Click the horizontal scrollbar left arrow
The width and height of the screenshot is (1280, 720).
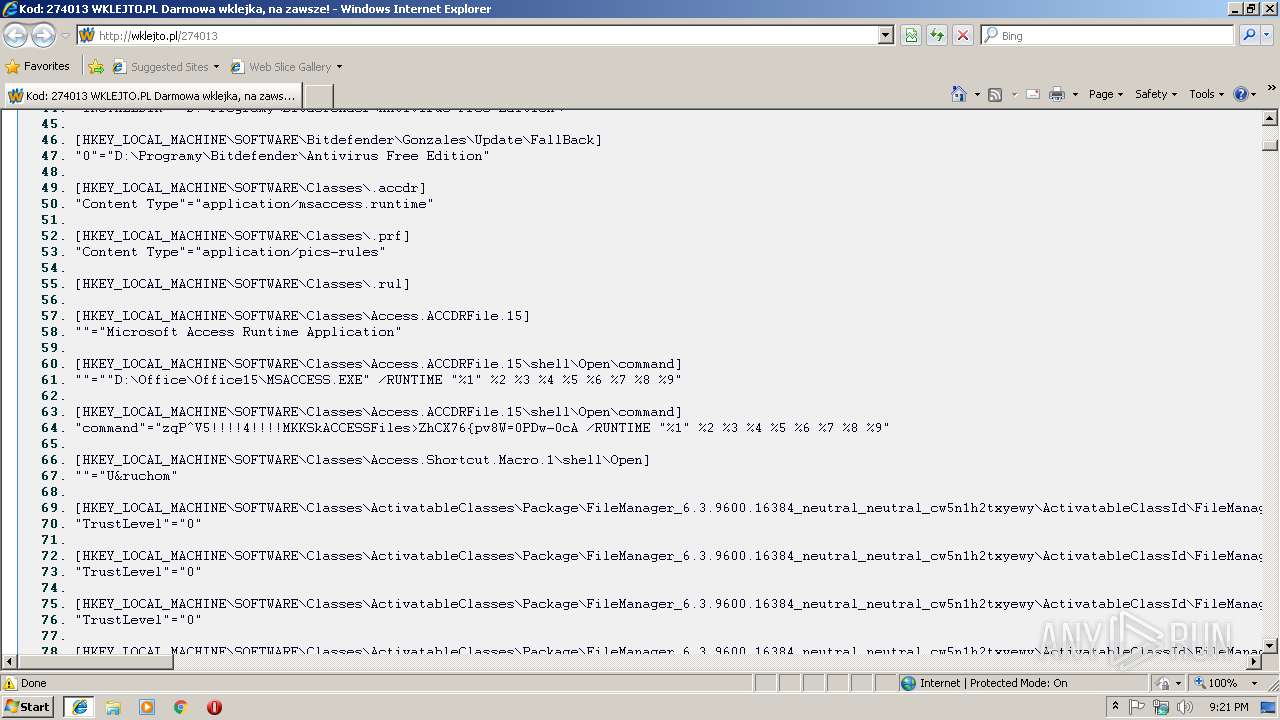pyautogui.click(x=10, y=662)
